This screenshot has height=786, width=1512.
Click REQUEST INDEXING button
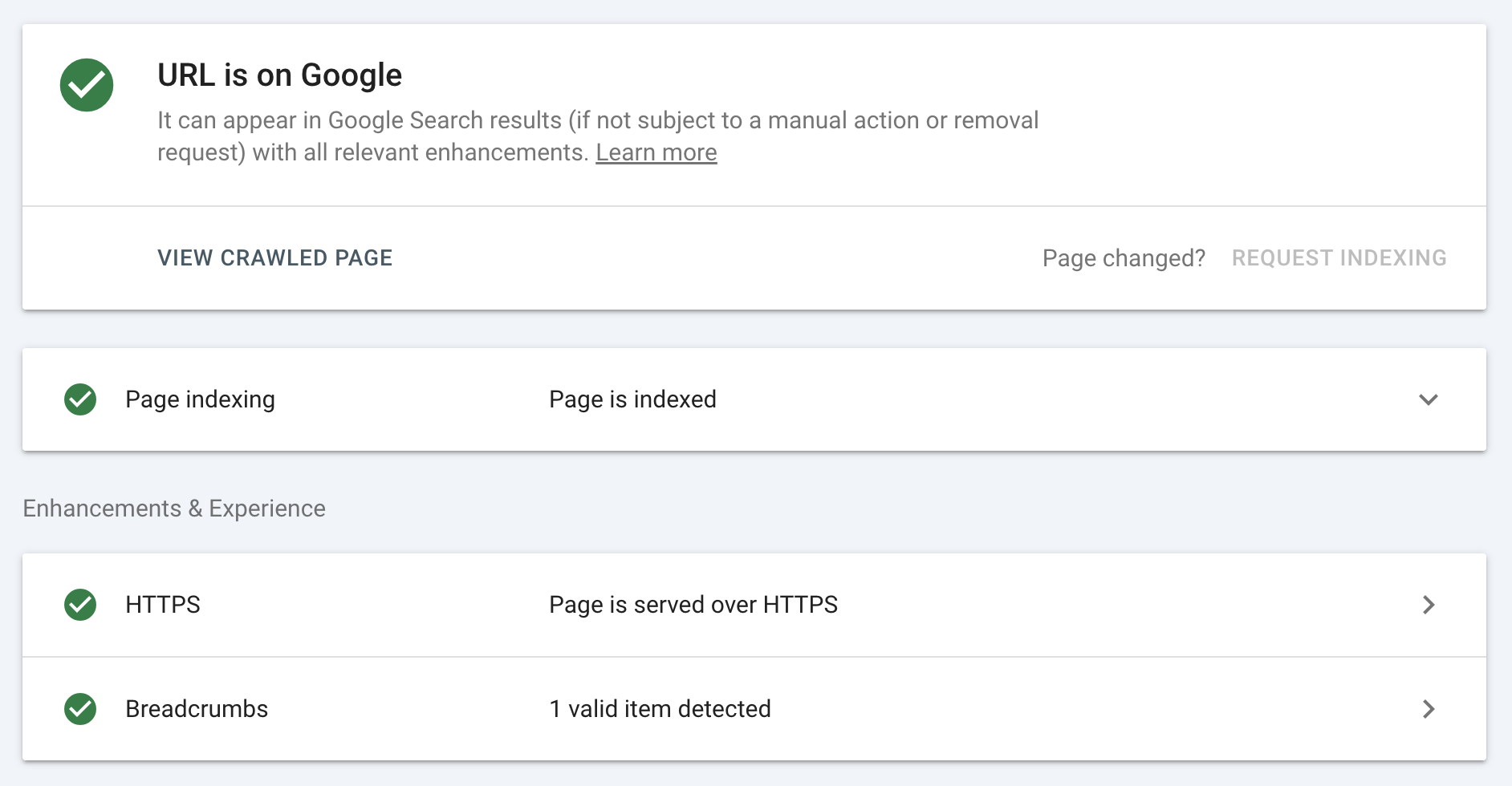click(x=1339, y=258)
